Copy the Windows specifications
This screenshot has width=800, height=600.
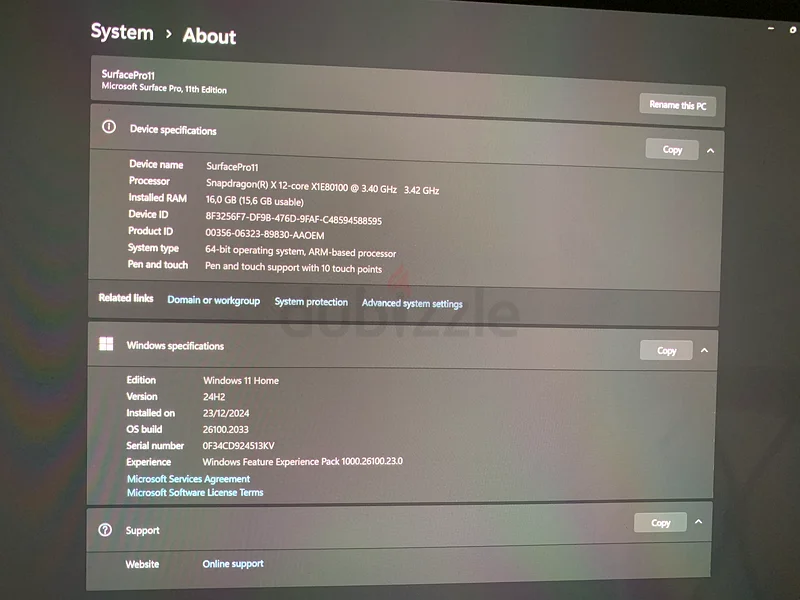666,351
